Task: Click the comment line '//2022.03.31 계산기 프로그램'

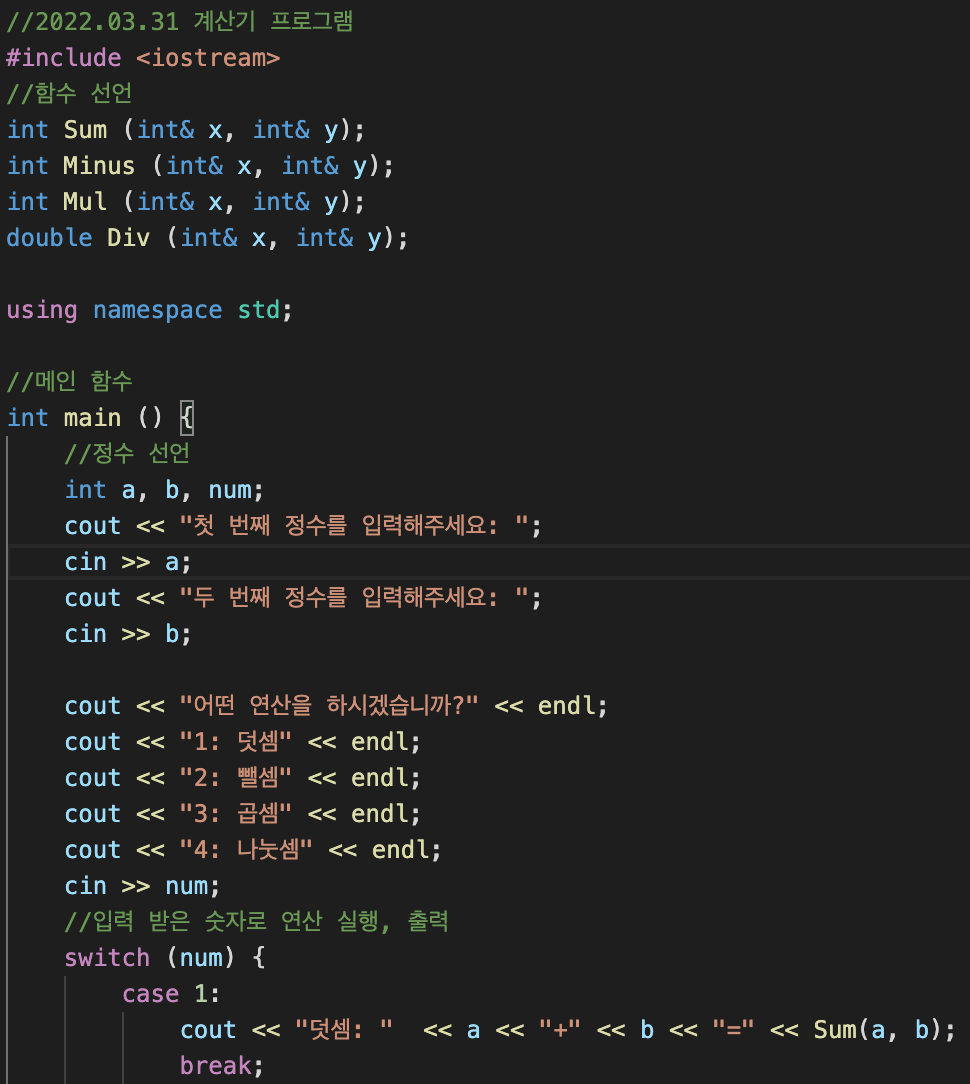Action: point(180,21)
